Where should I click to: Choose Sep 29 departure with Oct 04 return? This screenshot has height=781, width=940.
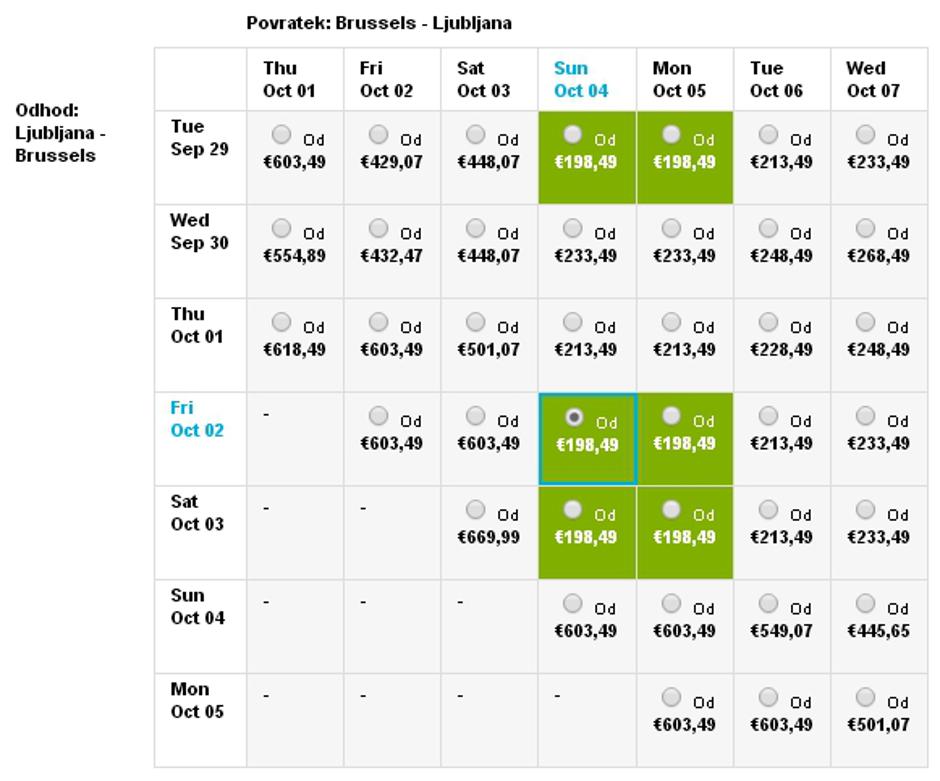click(x=573, y=134)
